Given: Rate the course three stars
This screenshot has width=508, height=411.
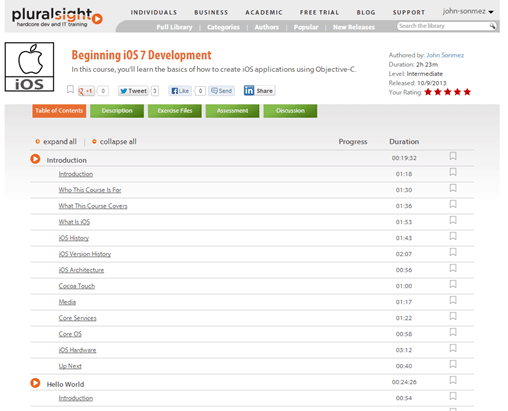Looking at the screenshot, I should click(448, 92).
